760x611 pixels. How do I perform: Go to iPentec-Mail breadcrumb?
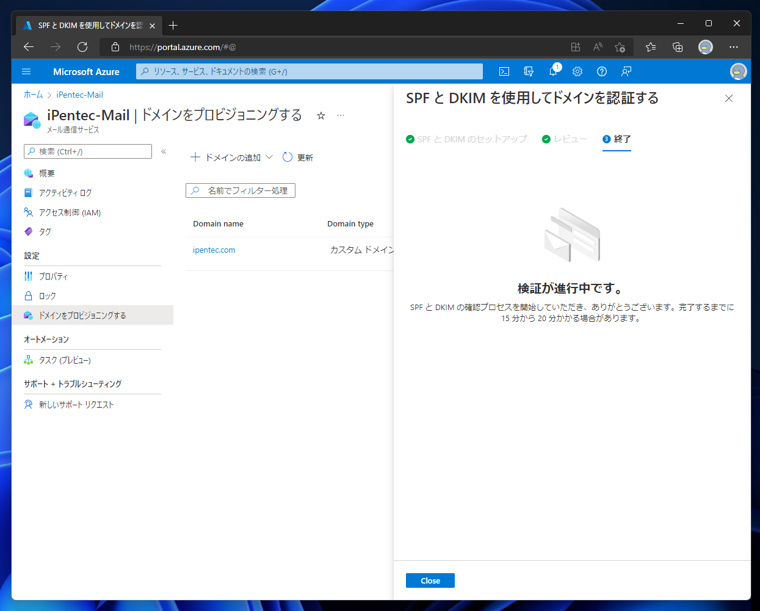(79, 94)
